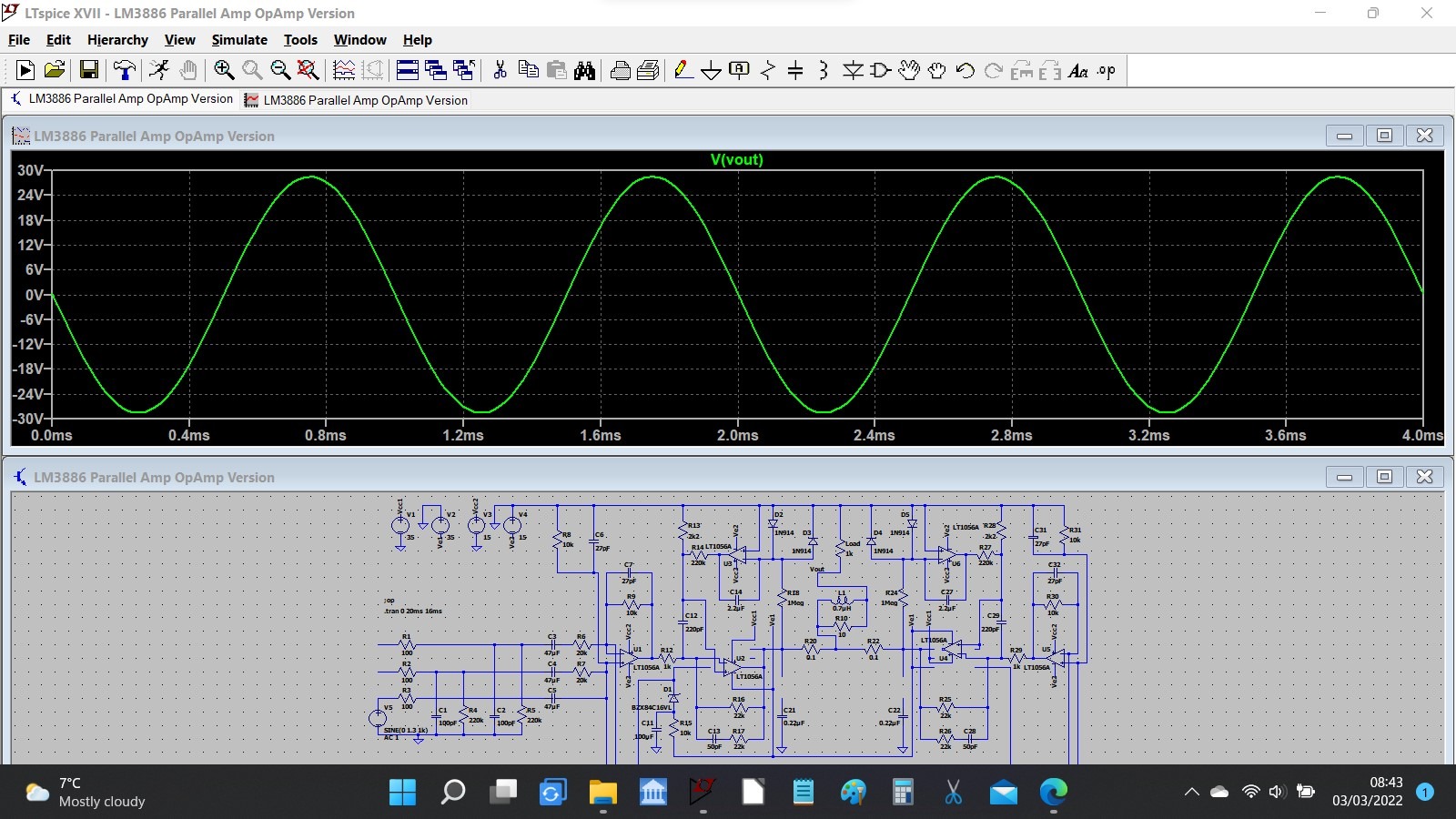
Task: Click the .tran 0 20ms 16ms directive
Action: (x=413, y=611)
